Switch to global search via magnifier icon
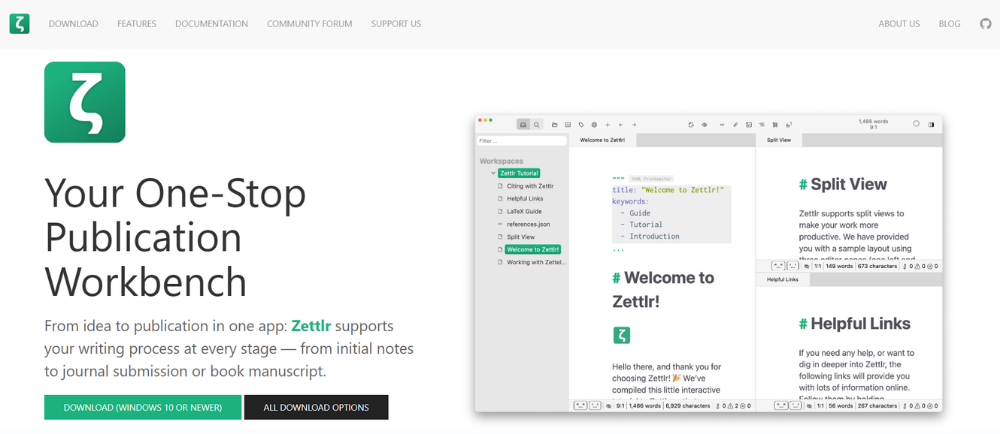Image resolution: width=1000 pixels, height=434 pixels. [536, 125]
